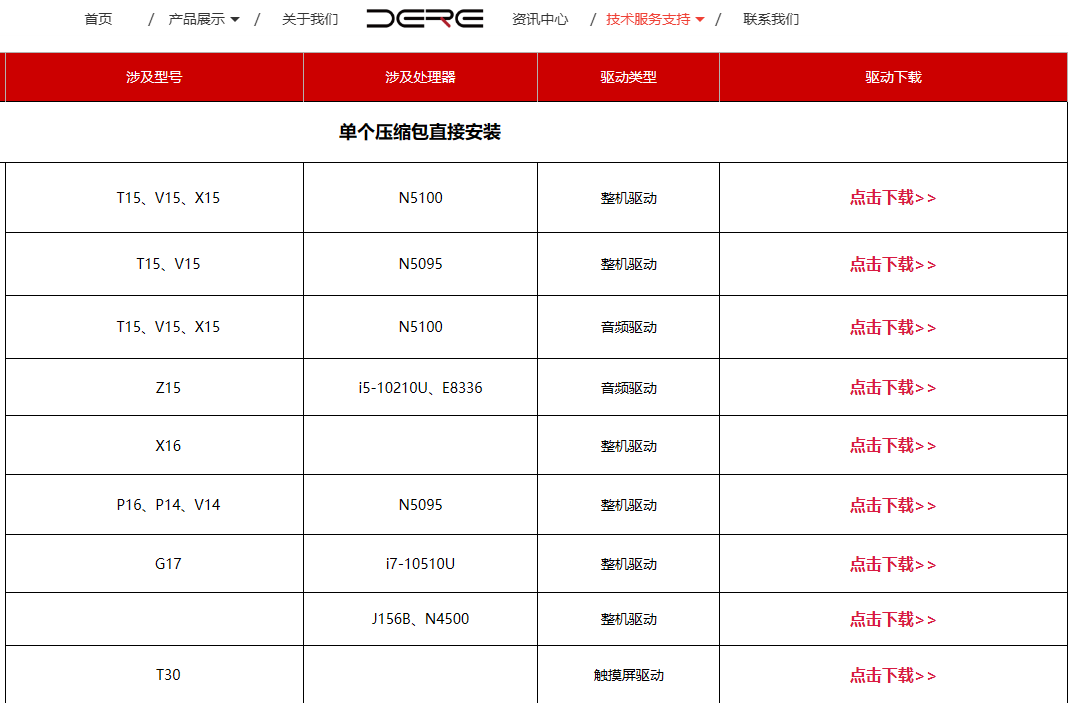Screen dimensions: 1069x703
Task: Download the T30 触摸屏驱动 package
Action: pyautogui.click(x=892, y=675)
